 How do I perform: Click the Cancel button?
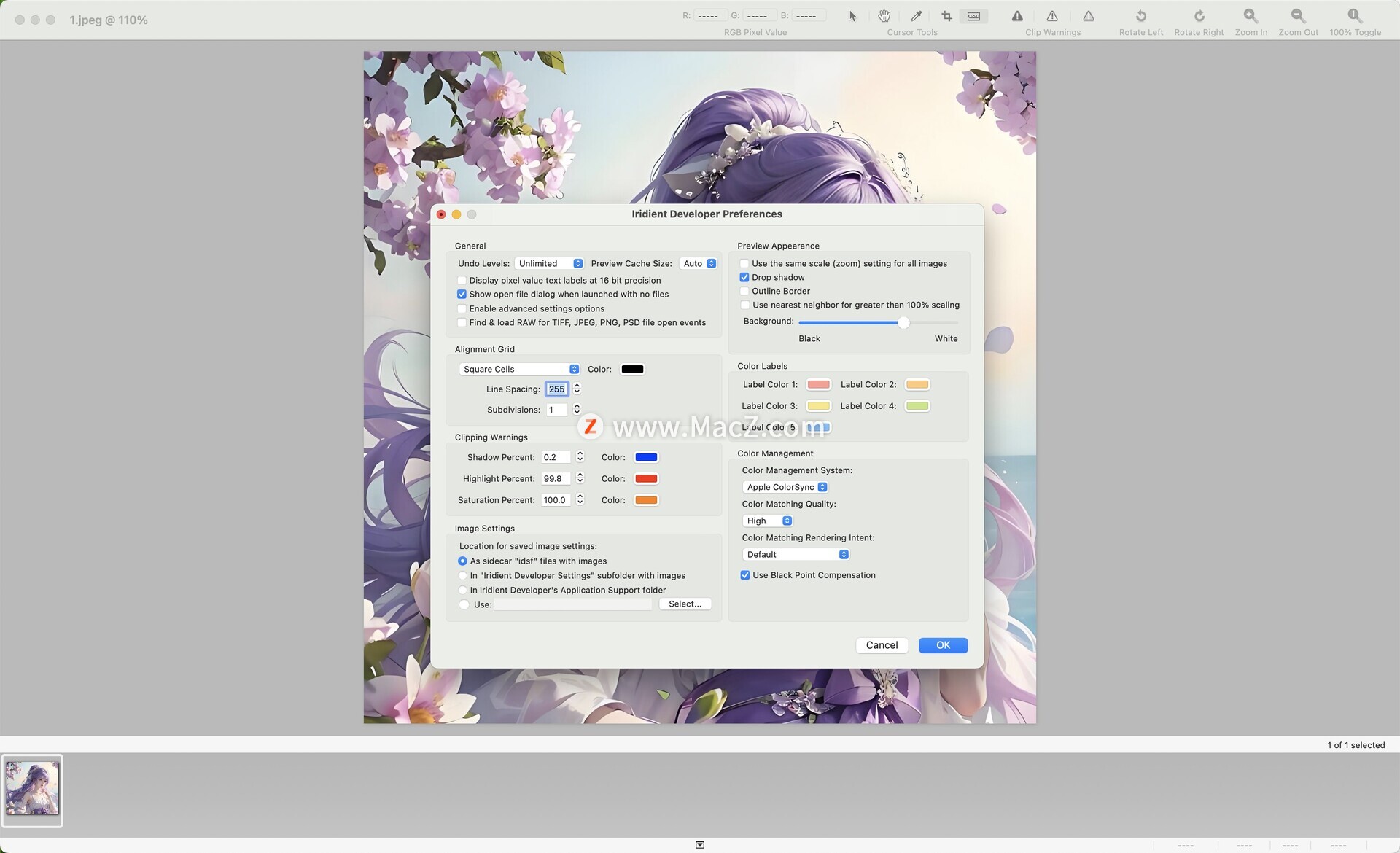tap(882, 645)
